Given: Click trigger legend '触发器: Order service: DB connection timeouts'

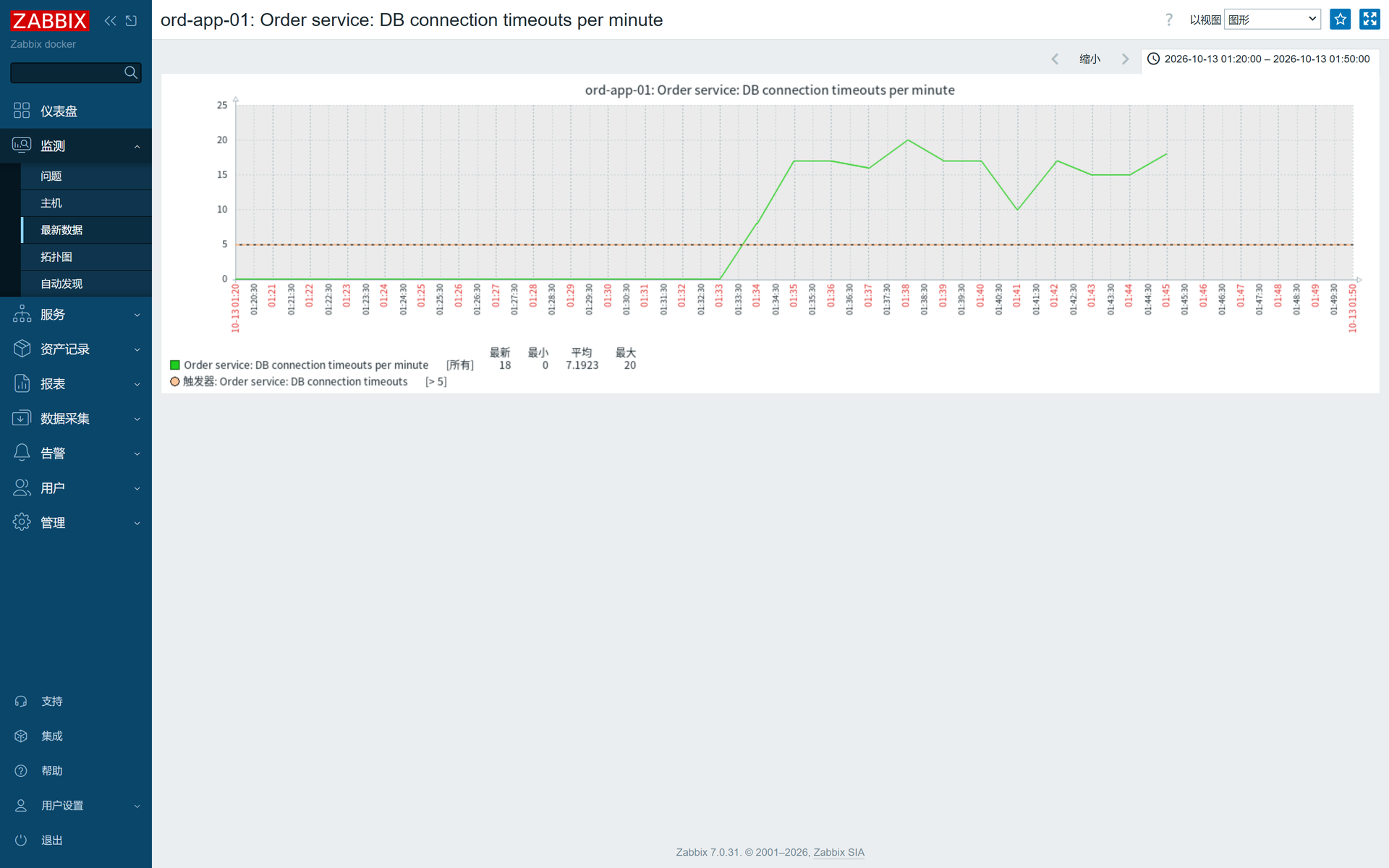Looking at the screenshot, I should 295,382.
